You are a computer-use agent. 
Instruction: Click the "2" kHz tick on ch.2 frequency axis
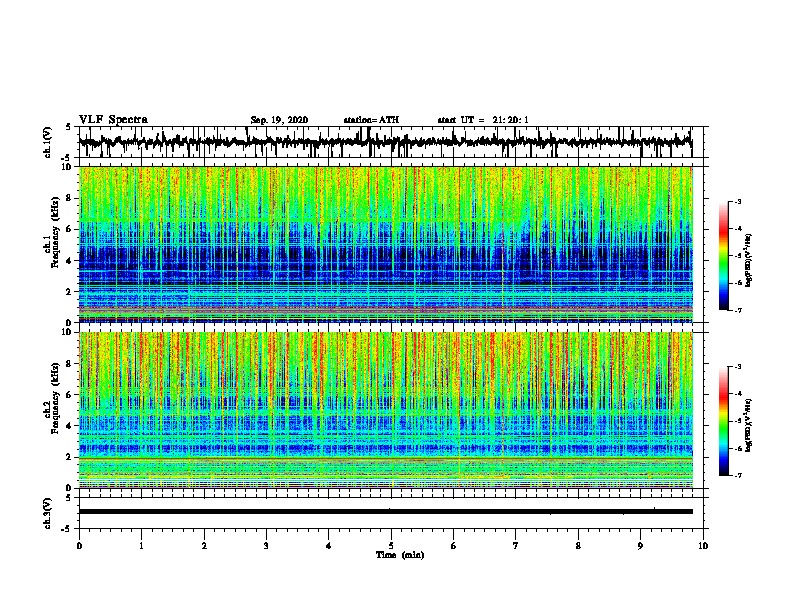click(x=70, y=457)
